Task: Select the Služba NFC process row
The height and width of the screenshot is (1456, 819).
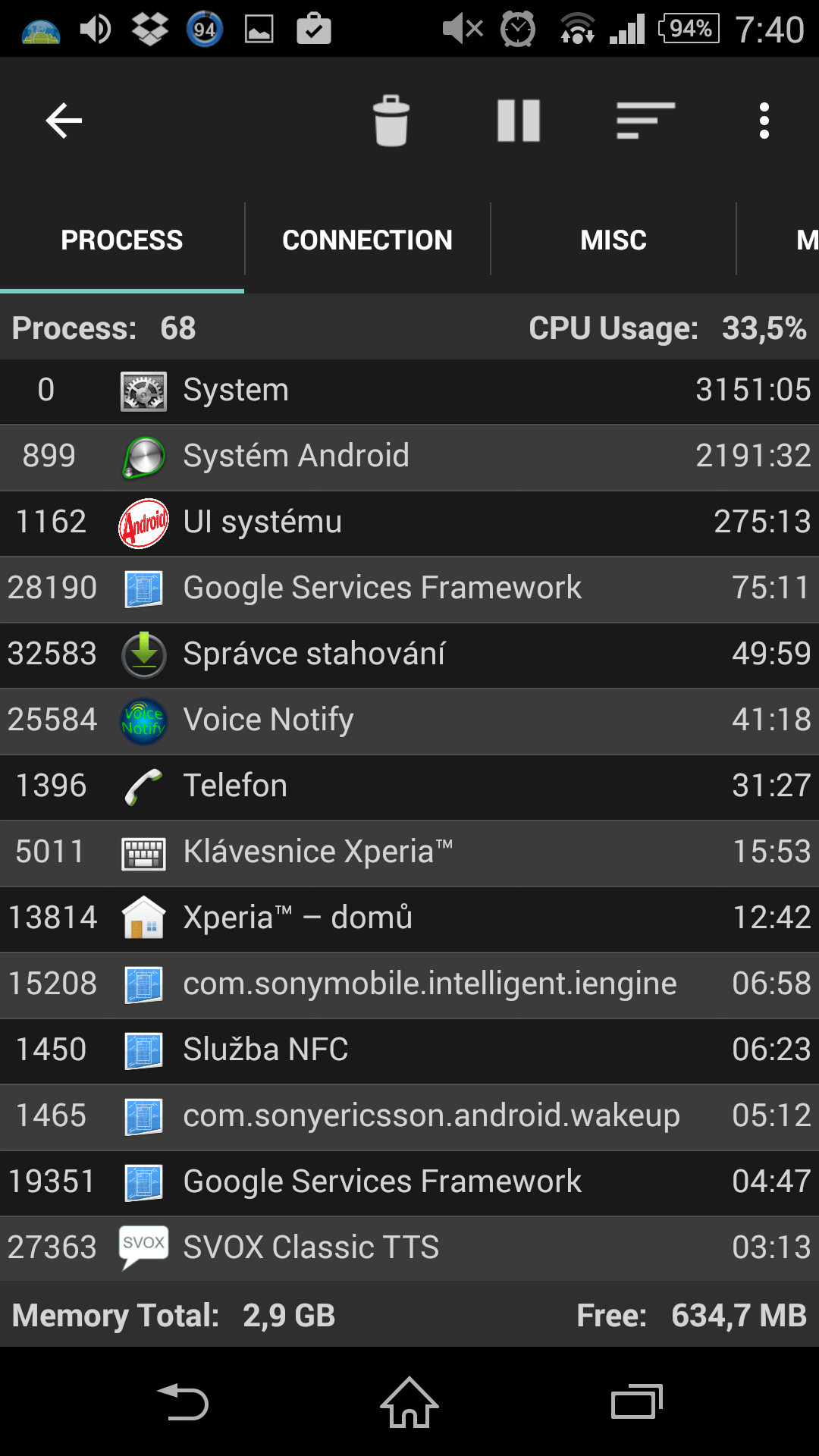Action: 409,1050
